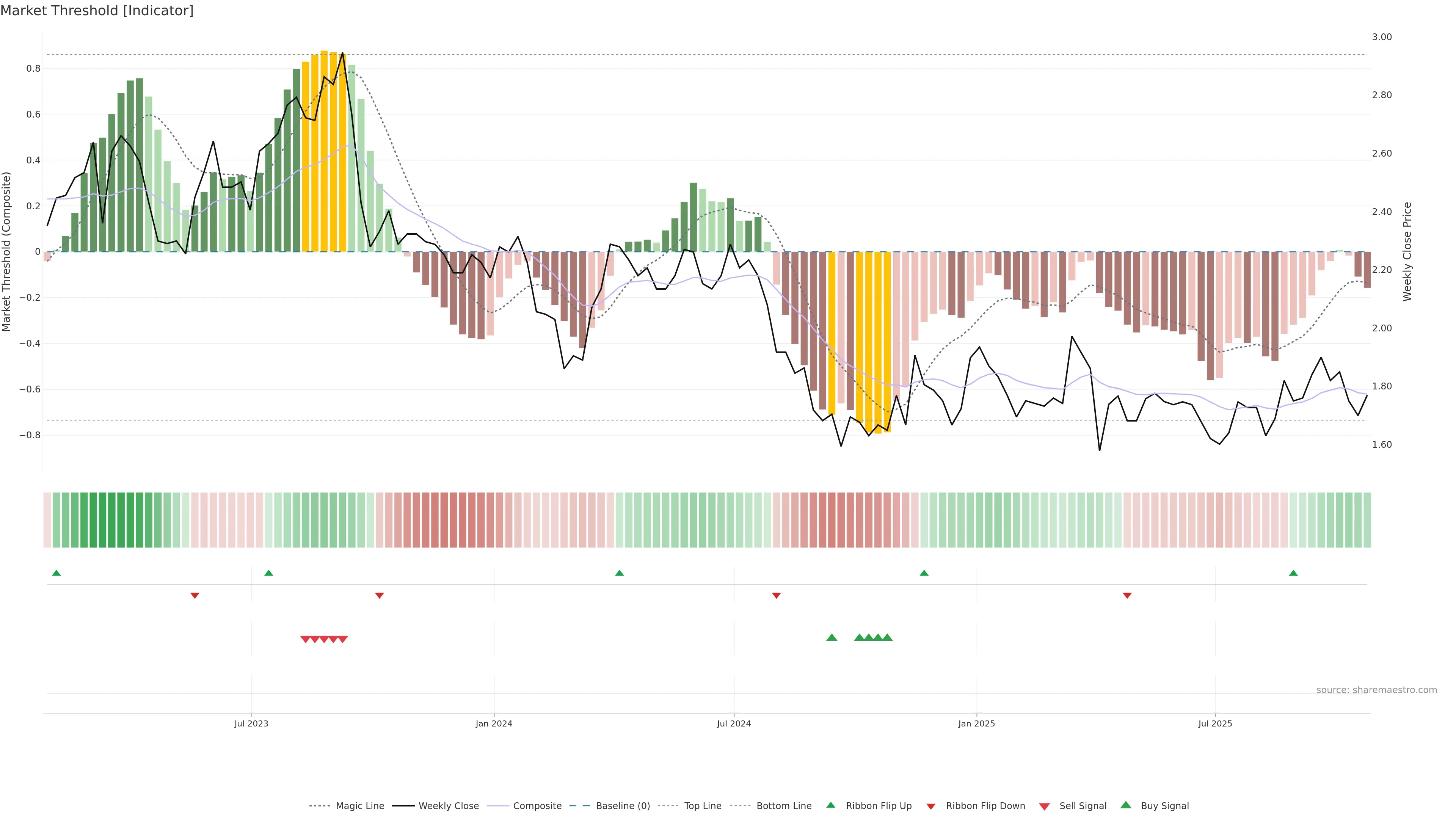Toggle the Composite legend entry
The height and width of the screenshot is (819, 1456).
point(537,806)
